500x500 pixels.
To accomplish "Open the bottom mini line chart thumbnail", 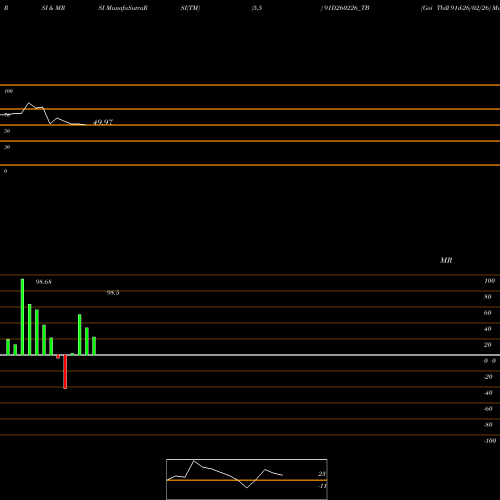I will pyautogui.click(x=247, y=479).
